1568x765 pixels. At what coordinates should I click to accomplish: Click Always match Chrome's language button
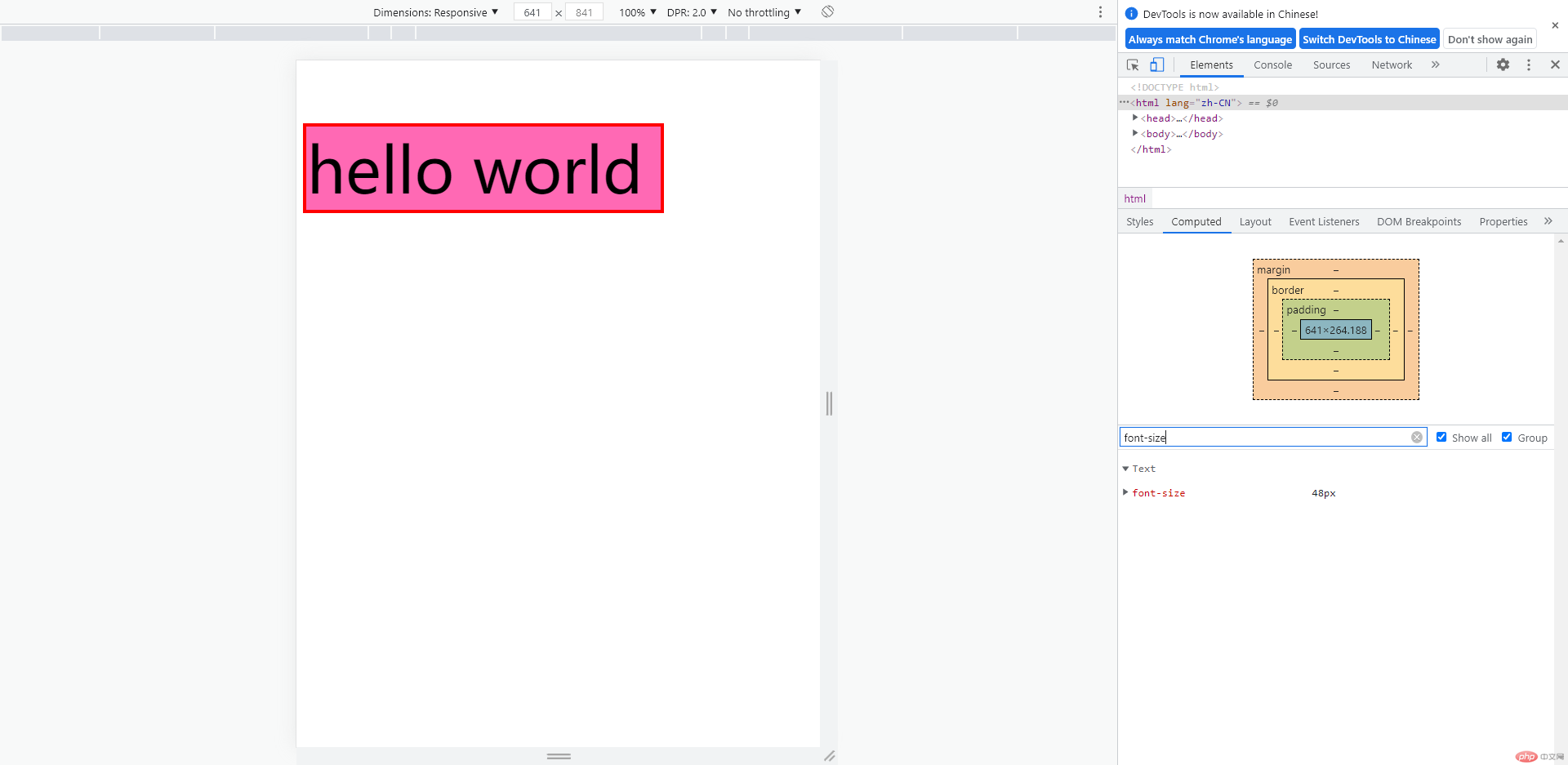coord(1209,39)
